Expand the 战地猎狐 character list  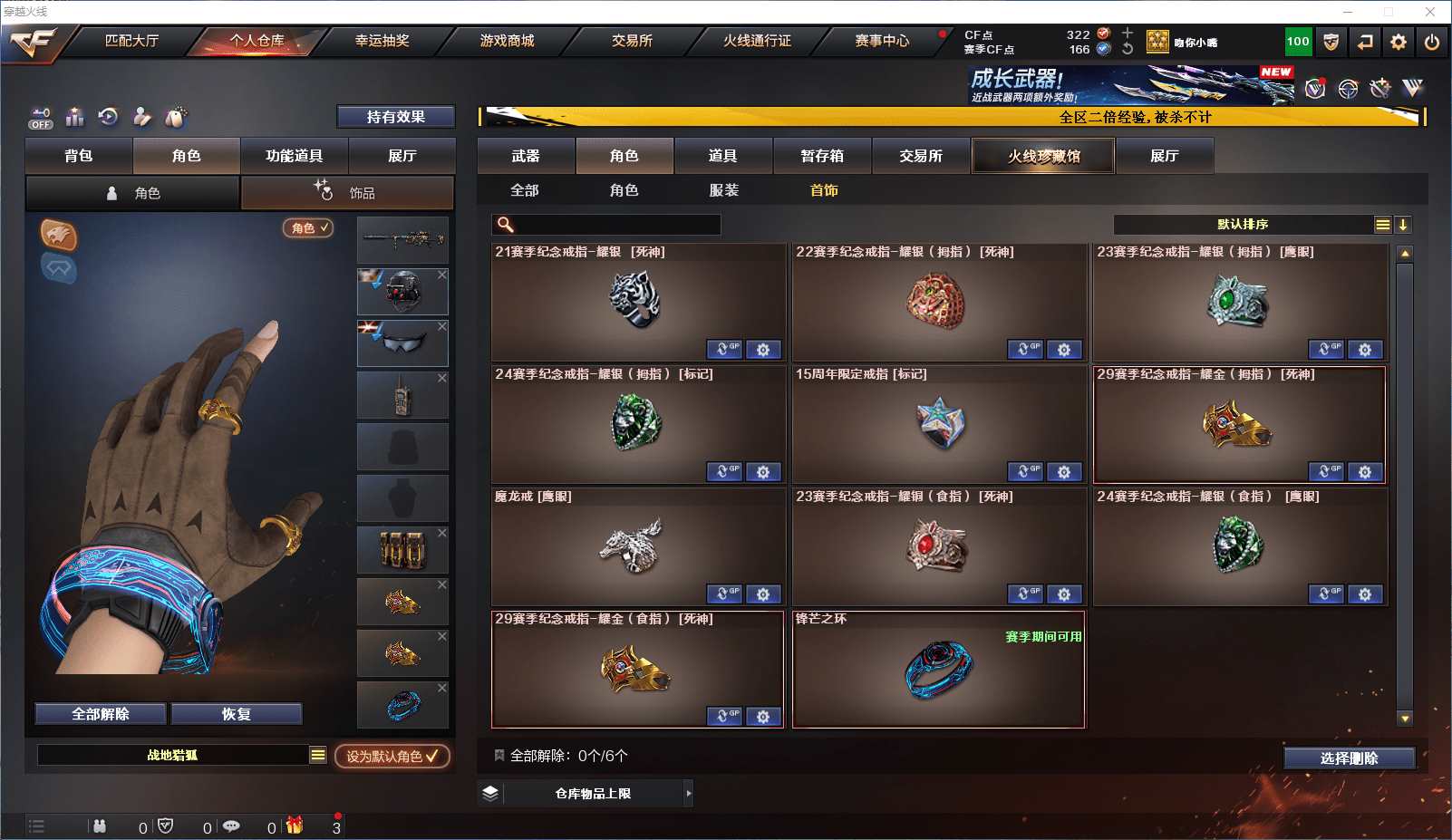(317, 755)
